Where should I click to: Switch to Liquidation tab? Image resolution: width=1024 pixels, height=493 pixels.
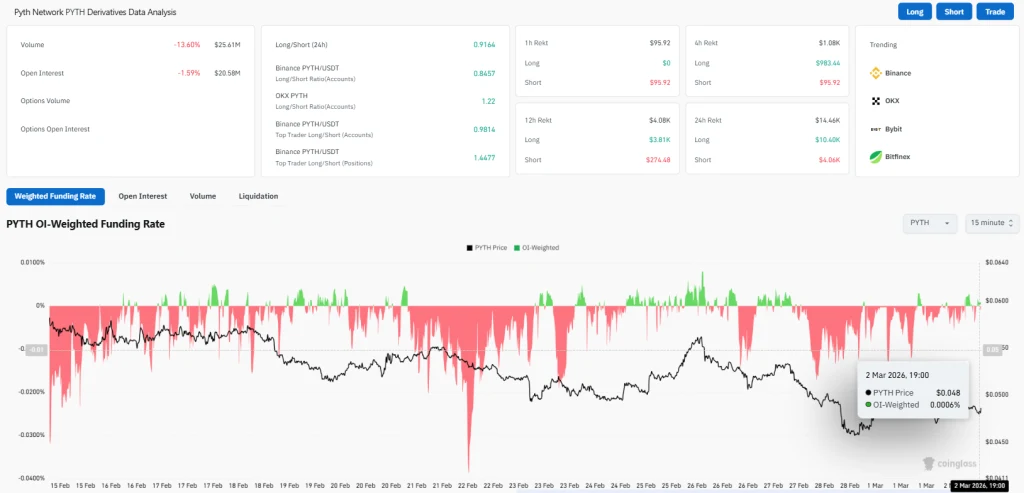[x=259, y=196]
